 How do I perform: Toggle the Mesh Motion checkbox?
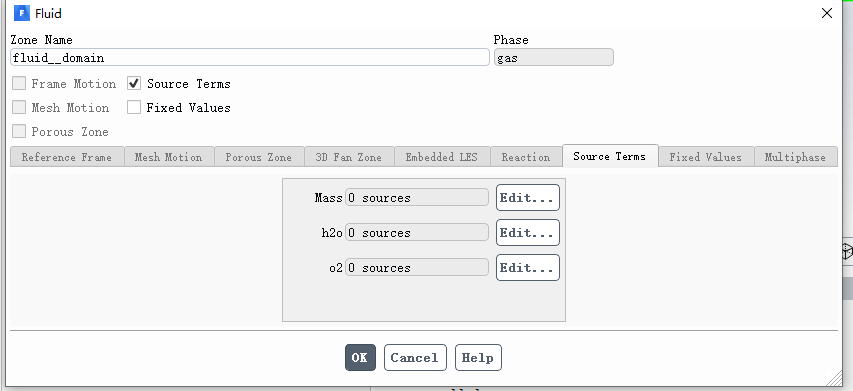[19, 107]
